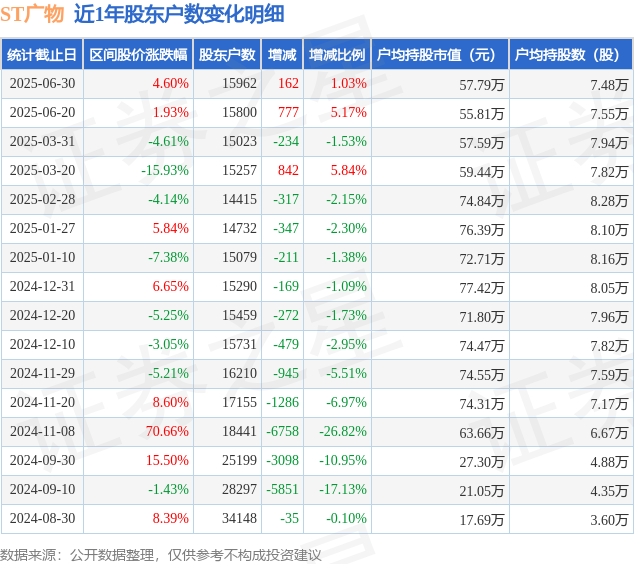The image size is (634, 564).
Task: Click the change ratio -17.13%
Action: [x=343, y=489]
